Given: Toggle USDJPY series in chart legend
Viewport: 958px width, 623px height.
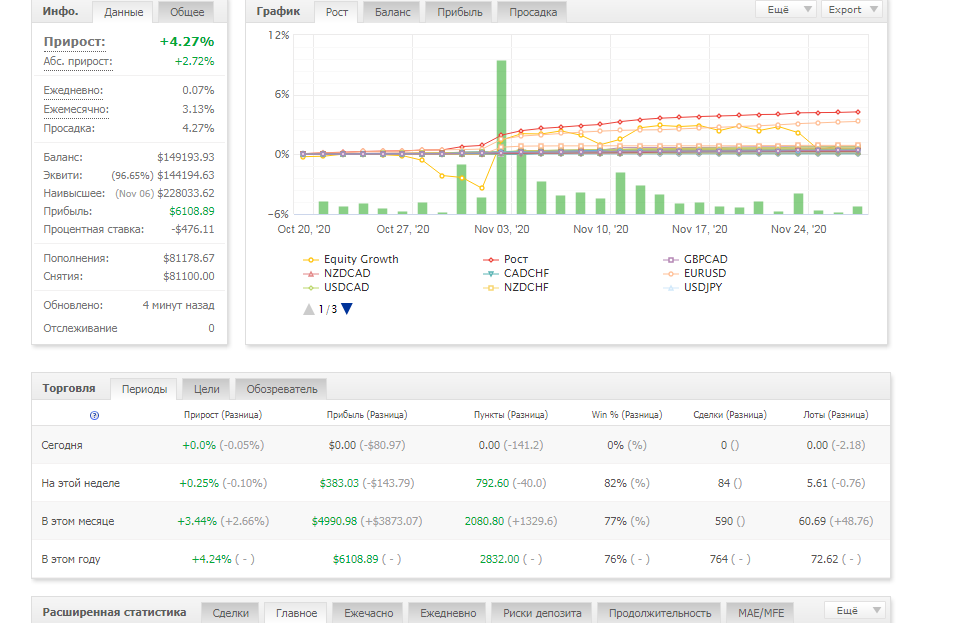Looking at the screenshot, I should pos(693,287).
